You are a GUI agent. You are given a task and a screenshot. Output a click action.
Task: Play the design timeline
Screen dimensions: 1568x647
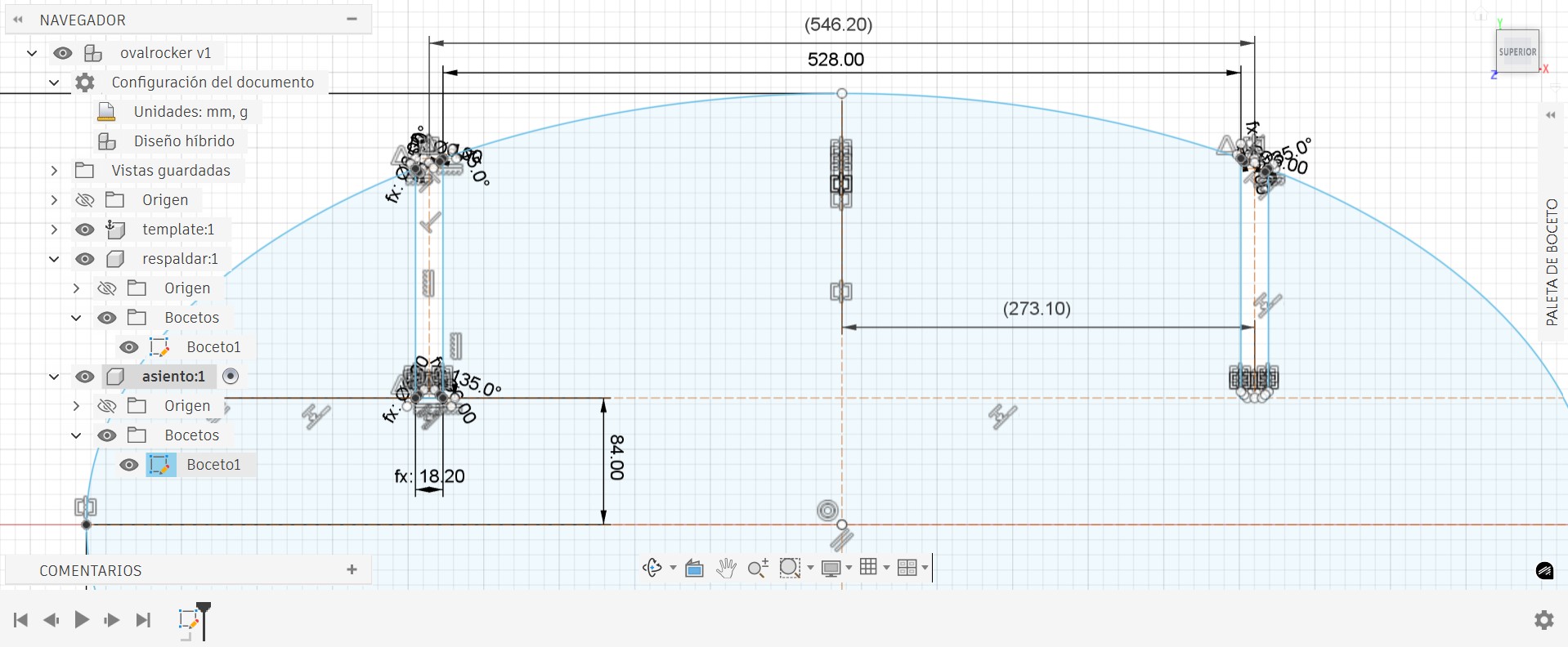82,620
